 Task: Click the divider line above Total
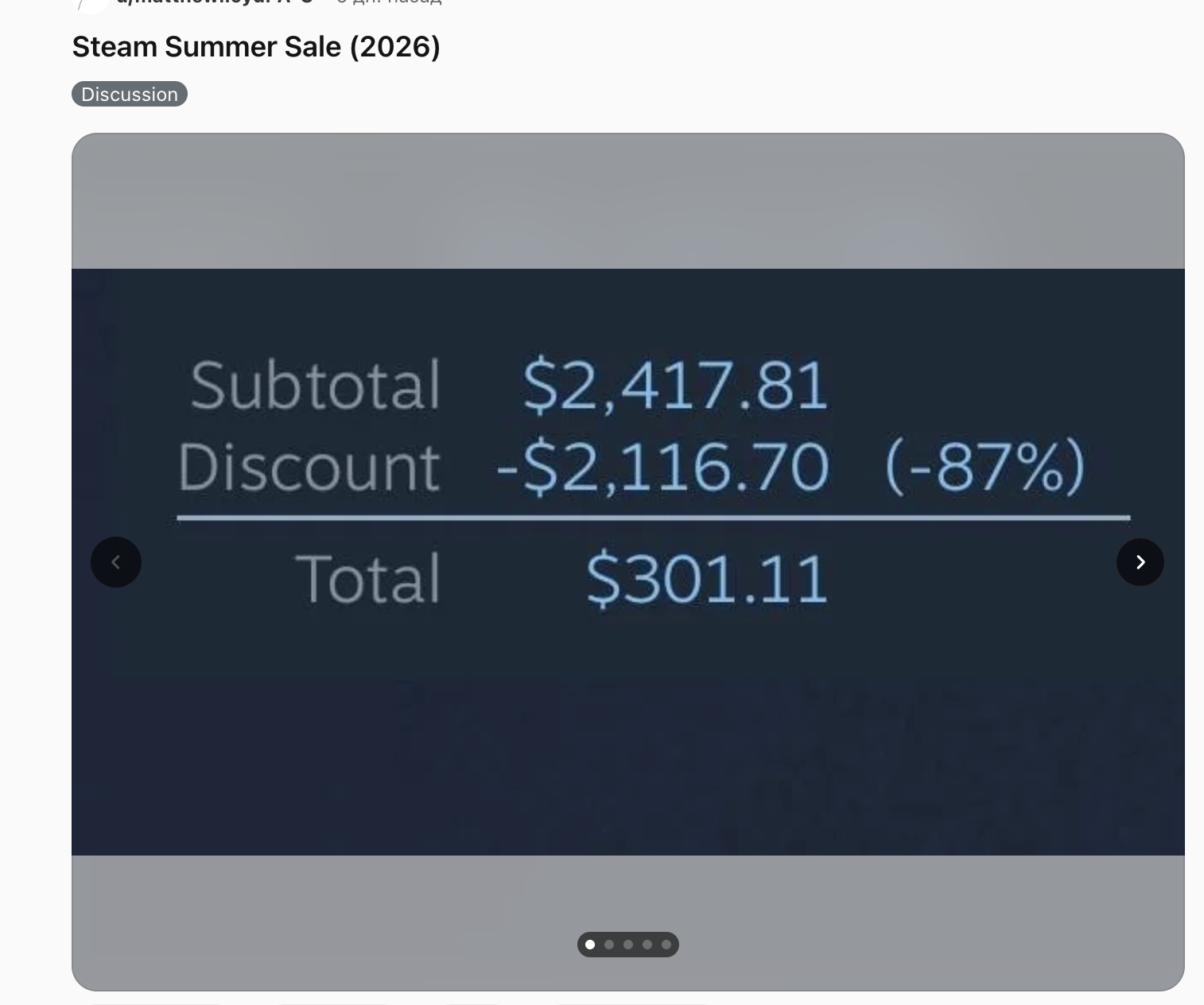coord(653,518)
